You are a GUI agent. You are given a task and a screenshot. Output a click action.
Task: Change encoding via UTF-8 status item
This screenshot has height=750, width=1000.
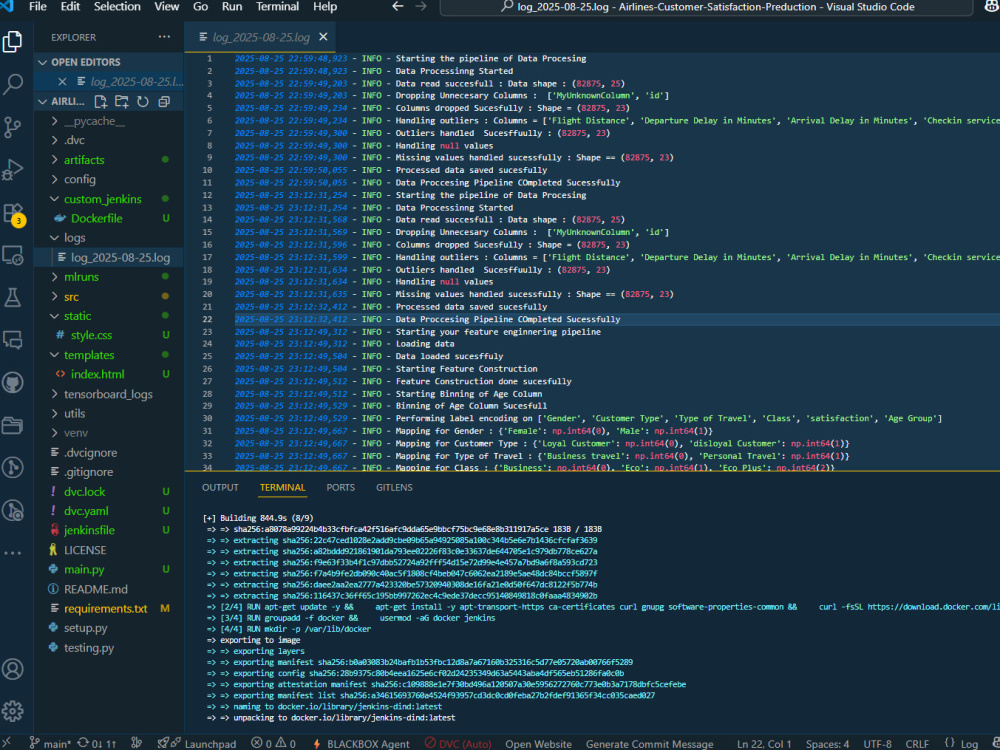coord(878,744)
